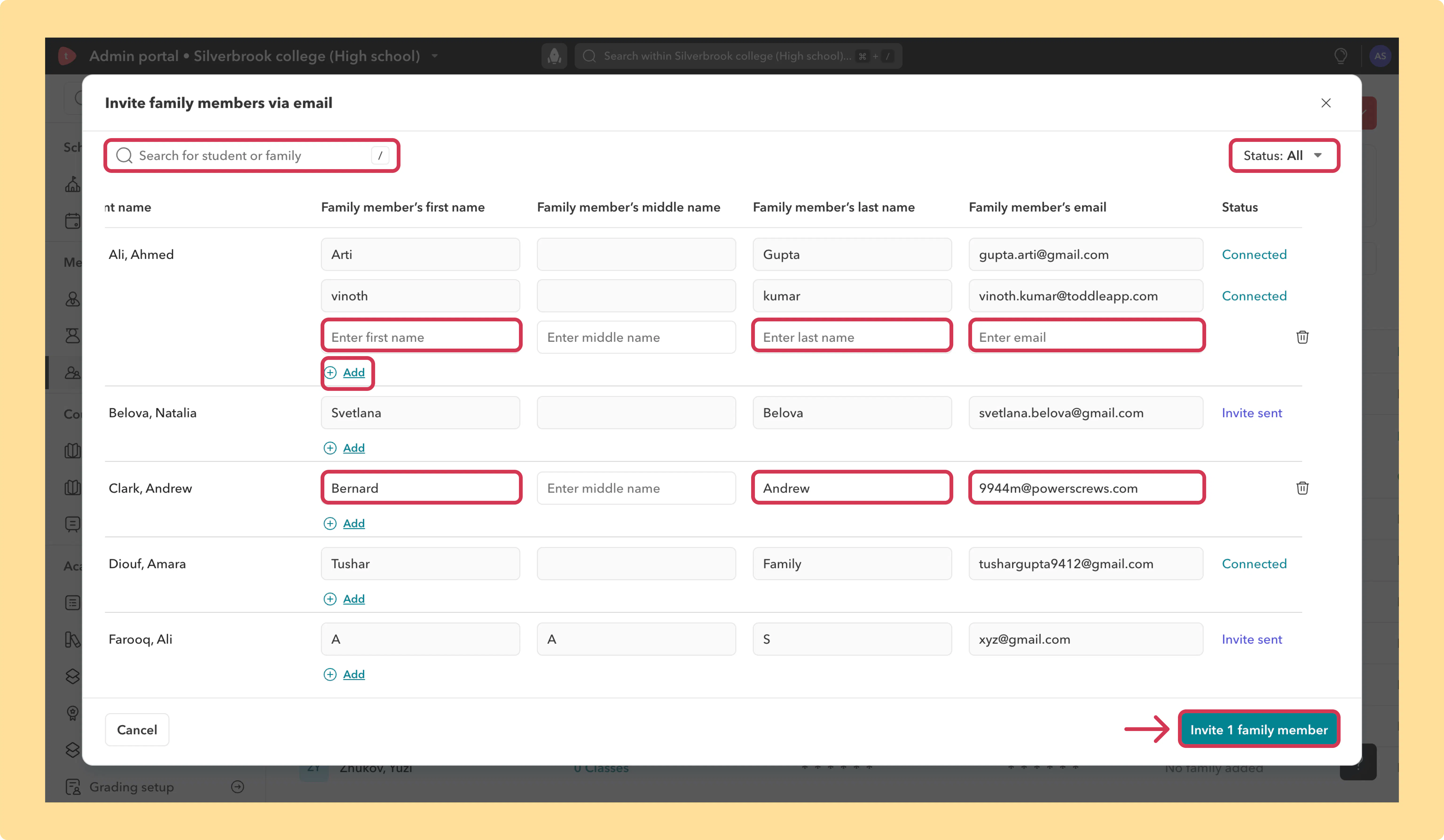The width and height of the screenshot is (1444, 840).
Task: Click the last name field containing Family
Action: pyautogui.click(x=852, y=564)
